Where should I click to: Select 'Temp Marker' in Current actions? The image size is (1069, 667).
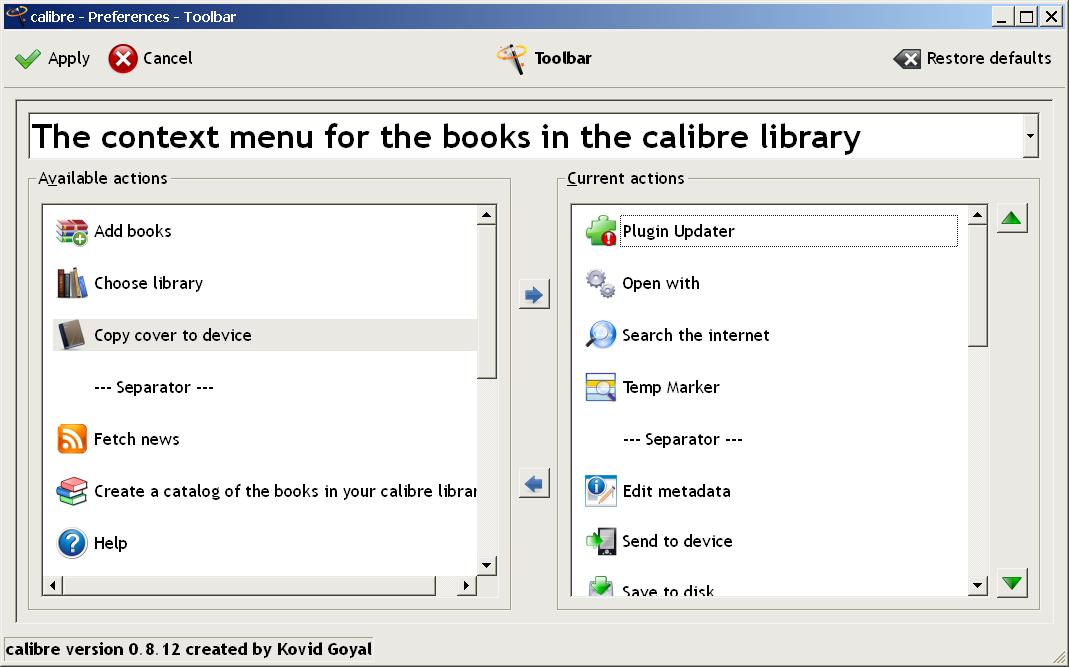coord(771,387)
